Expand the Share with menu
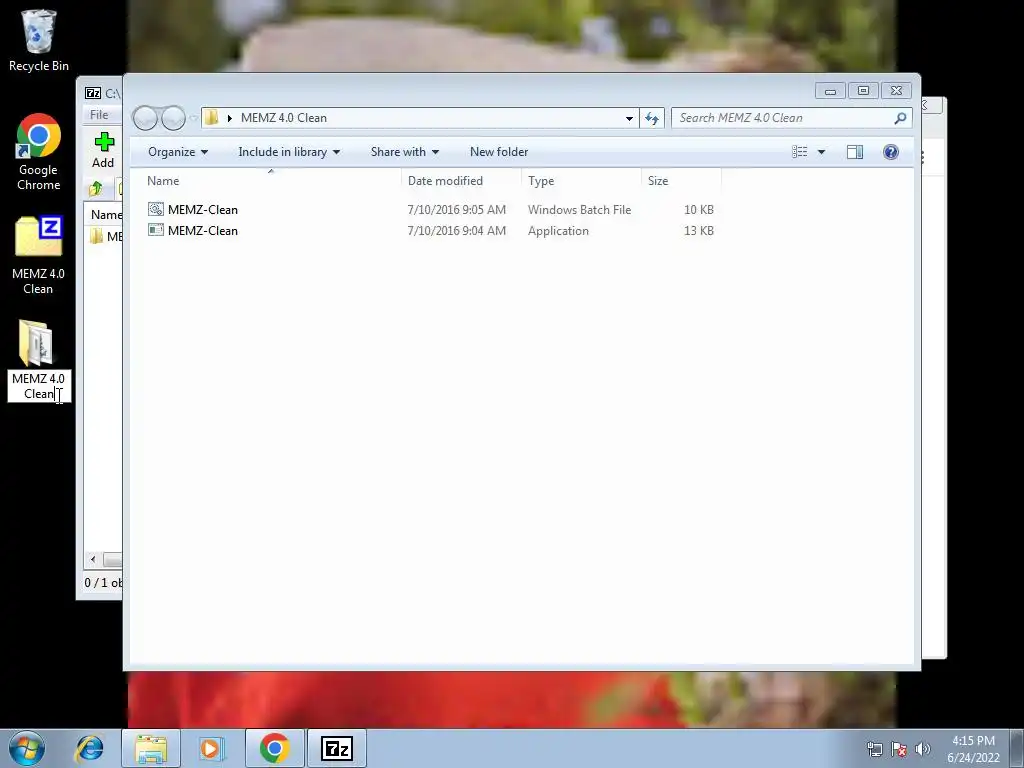 click(x=404, y=152)
